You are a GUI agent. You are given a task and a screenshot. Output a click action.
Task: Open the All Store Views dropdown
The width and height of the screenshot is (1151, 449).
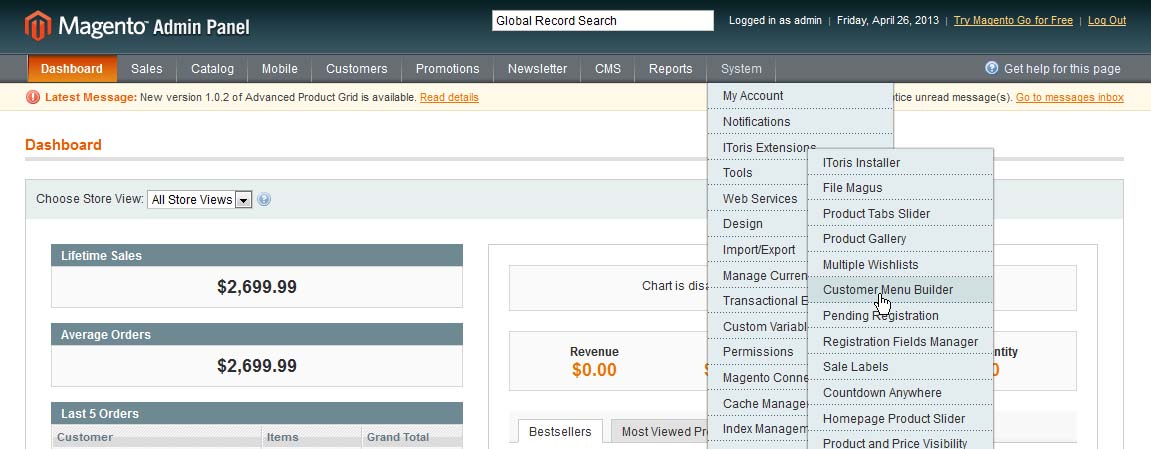pos(200,200)
